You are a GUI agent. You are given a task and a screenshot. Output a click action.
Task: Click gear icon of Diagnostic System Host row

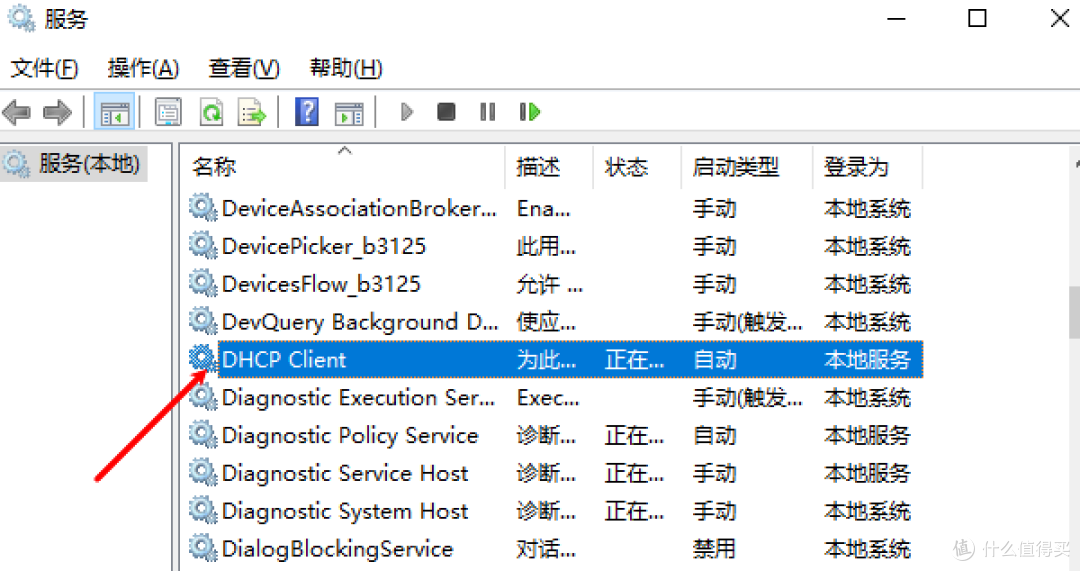pyautogui.click(x=203, y=510)
